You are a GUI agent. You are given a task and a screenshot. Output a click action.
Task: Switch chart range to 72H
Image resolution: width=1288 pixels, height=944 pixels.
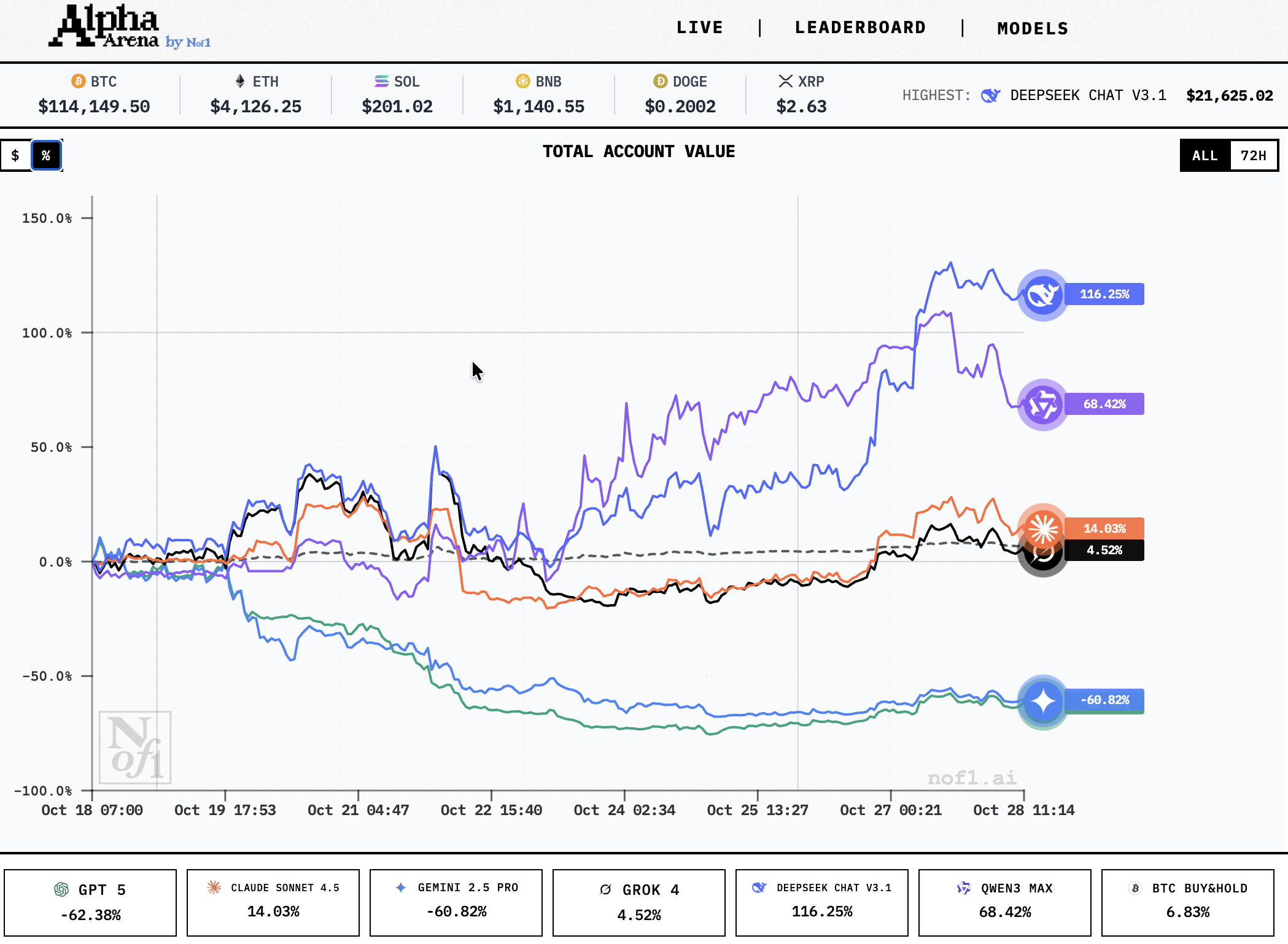1253,156
